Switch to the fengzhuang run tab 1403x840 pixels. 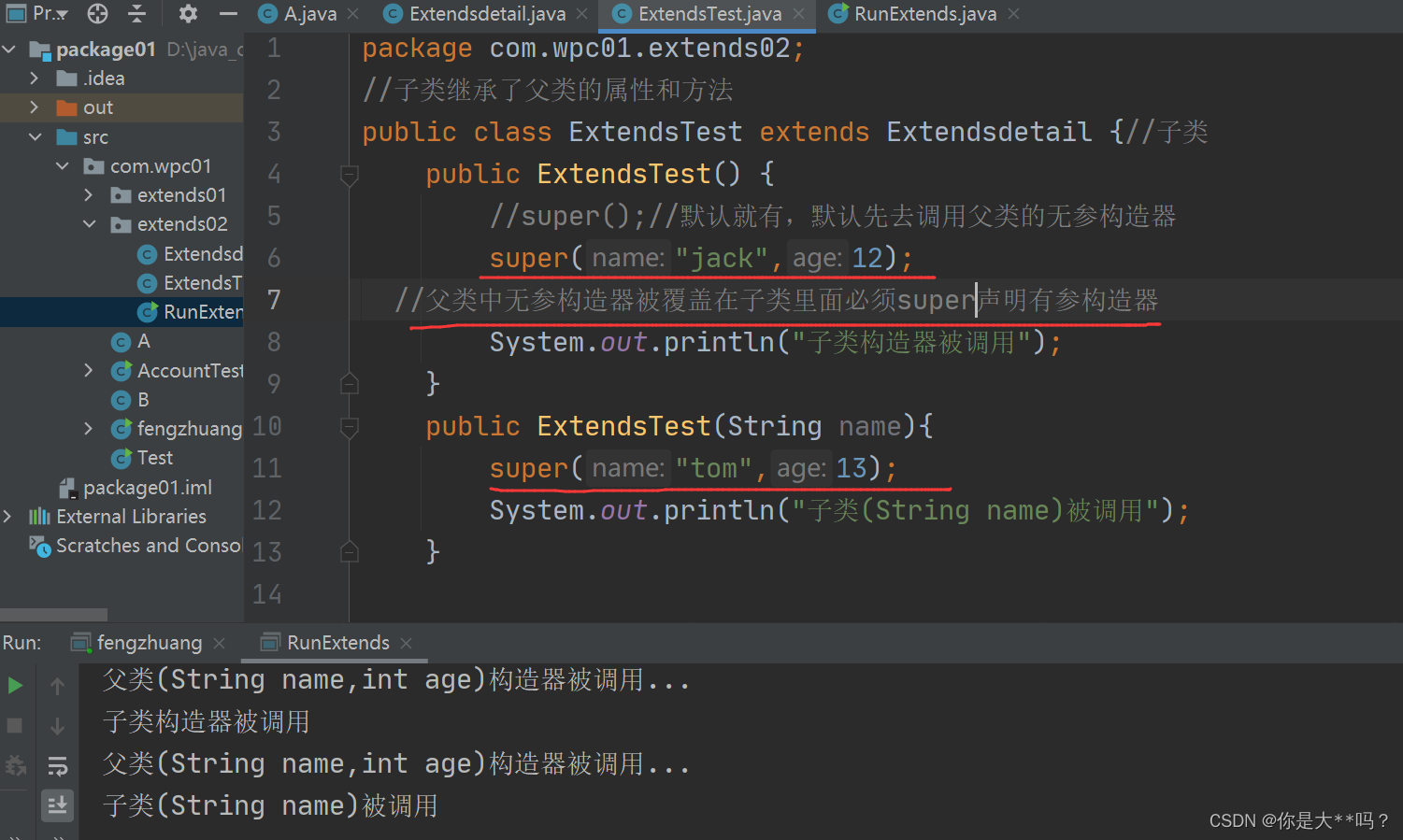(x=138, y=643)
